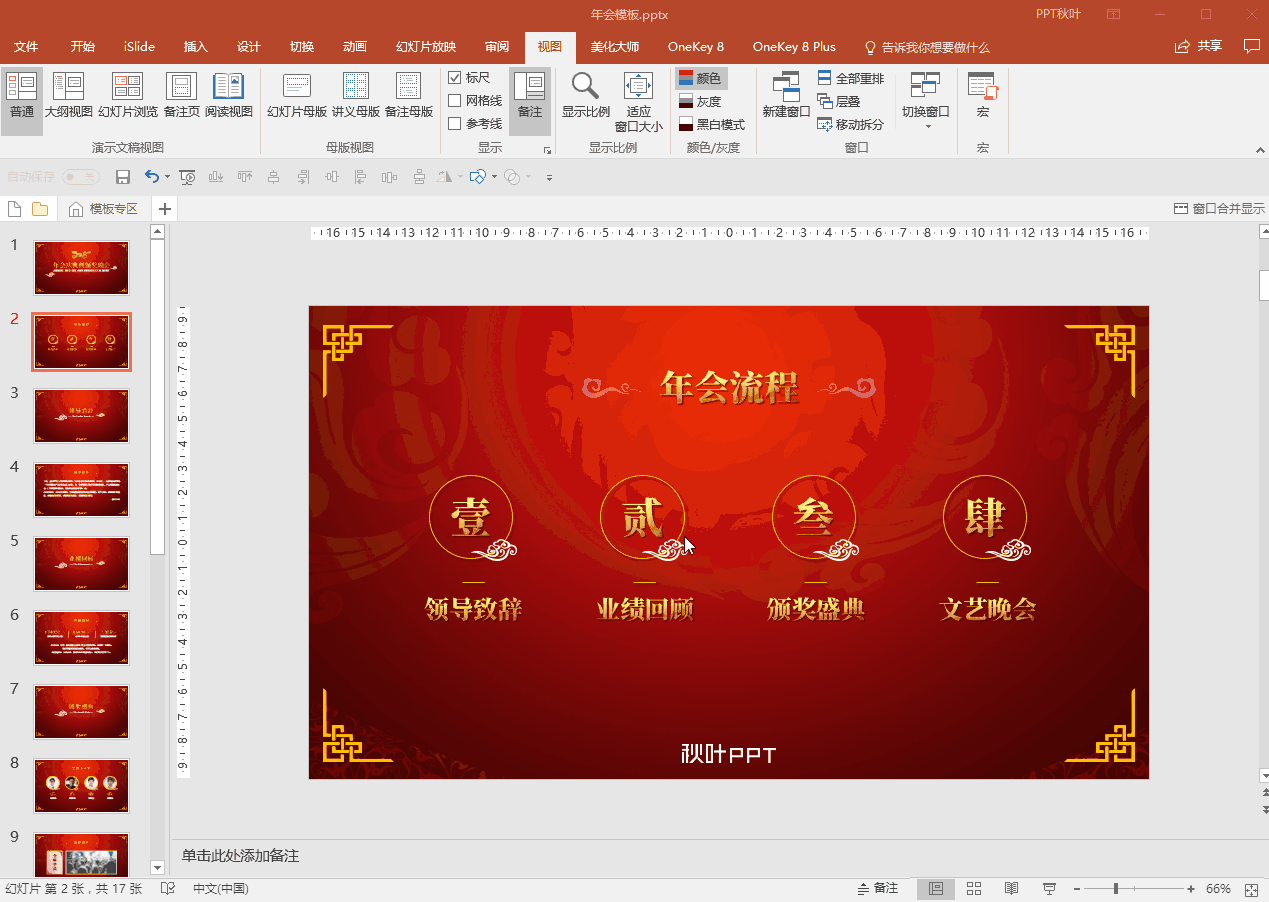Open ribbon display options in title bar

click(1113, 14)
